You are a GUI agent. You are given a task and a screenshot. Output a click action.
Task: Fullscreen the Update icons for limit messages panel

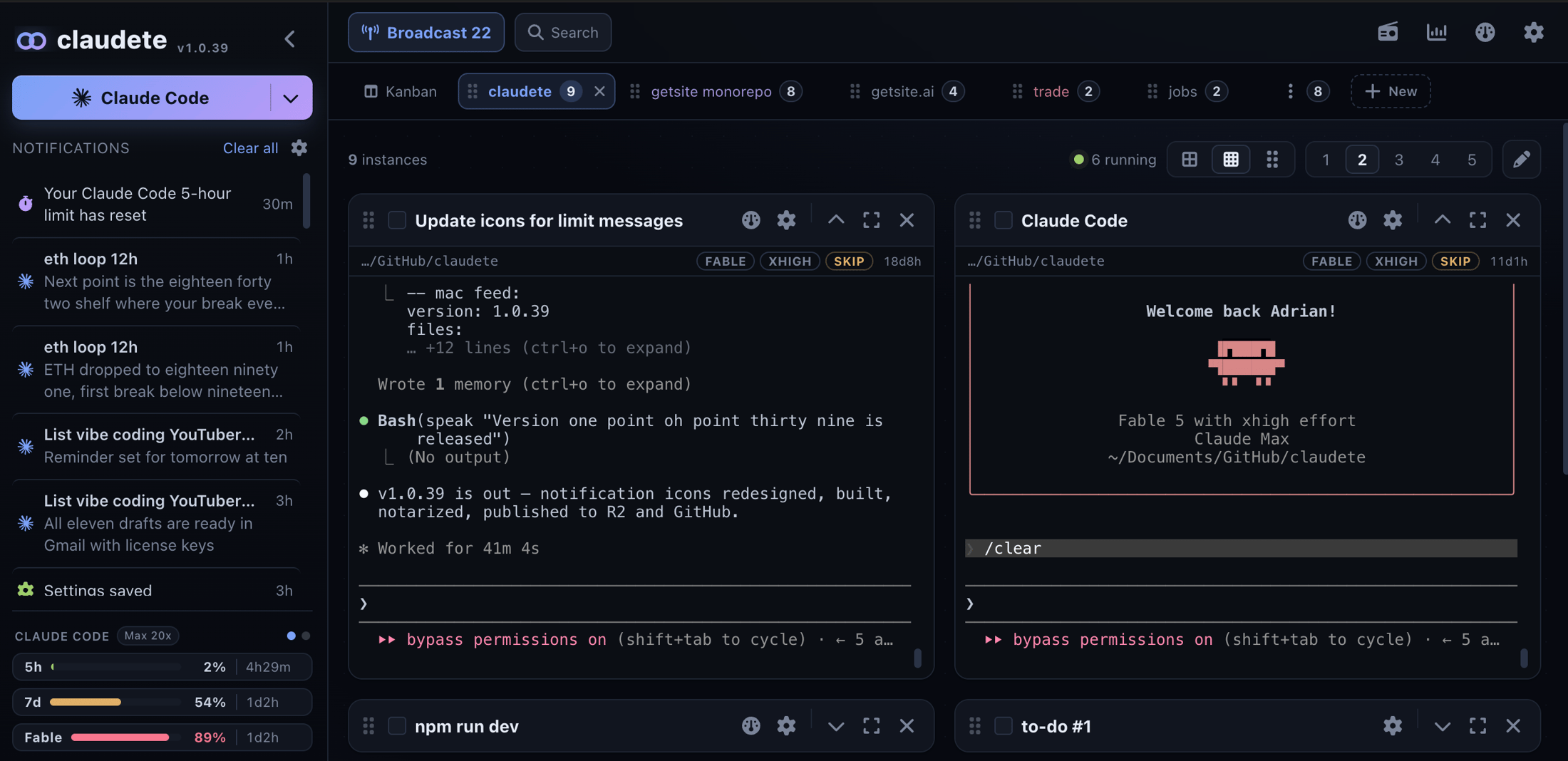pos(871,220)
